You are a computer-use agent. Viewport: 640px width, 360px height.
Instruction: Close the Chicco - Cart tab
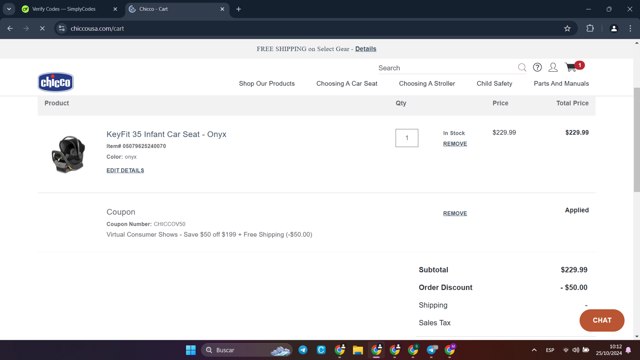222,9
